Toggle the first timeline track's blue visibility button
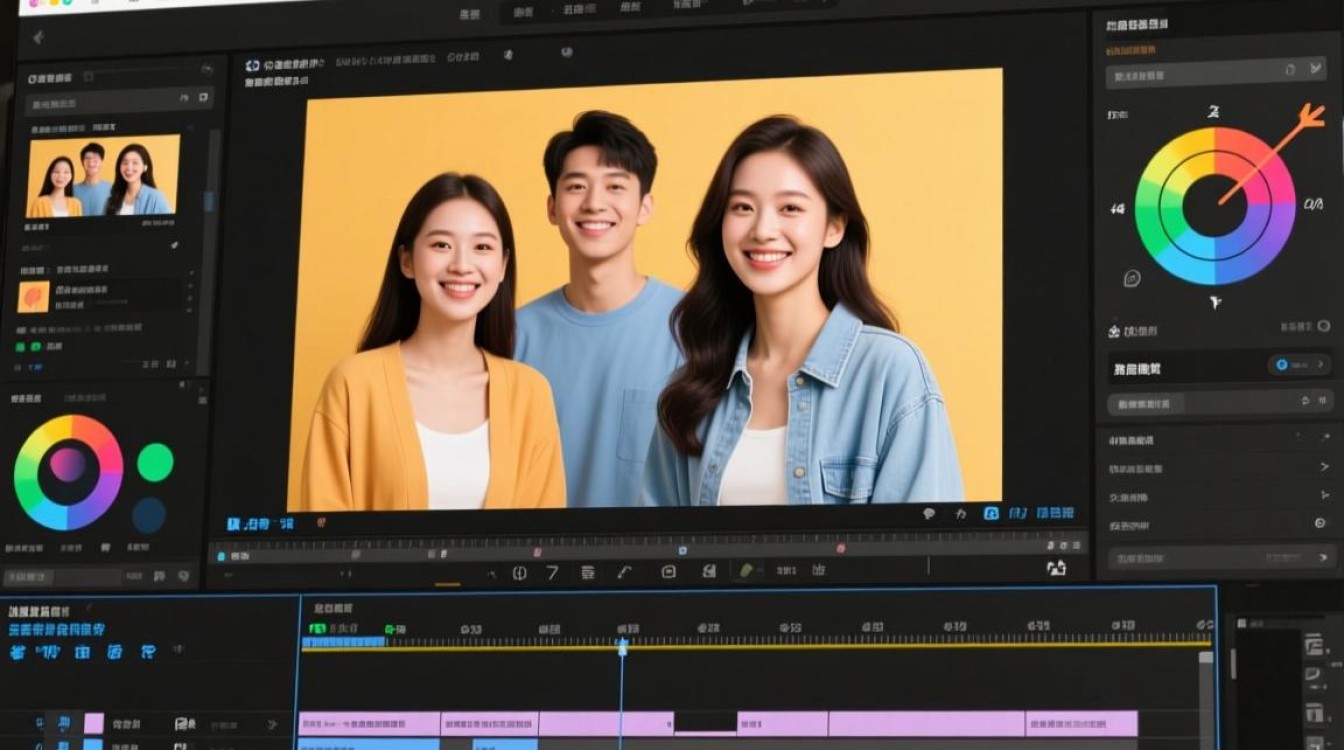1344x750 pixels. [63, 722]
